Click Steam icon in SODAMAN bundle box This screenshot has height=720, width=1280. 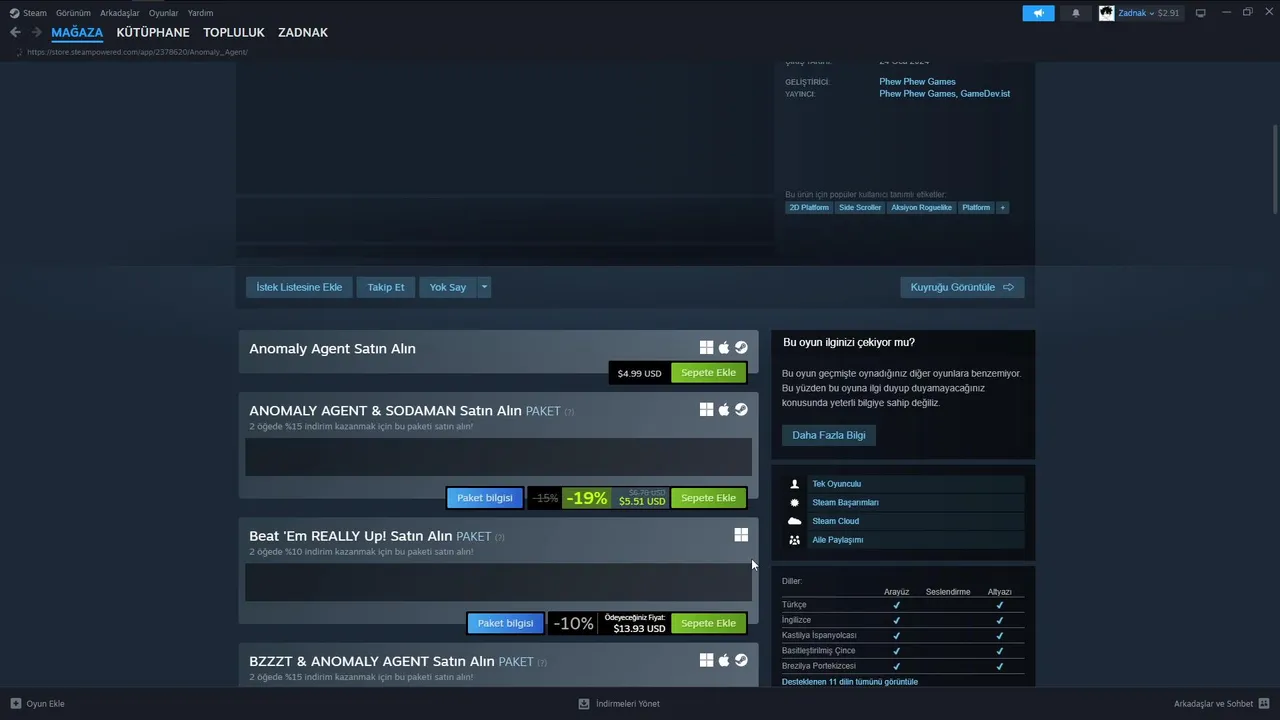pyautogui.click(x=741, y=409)
